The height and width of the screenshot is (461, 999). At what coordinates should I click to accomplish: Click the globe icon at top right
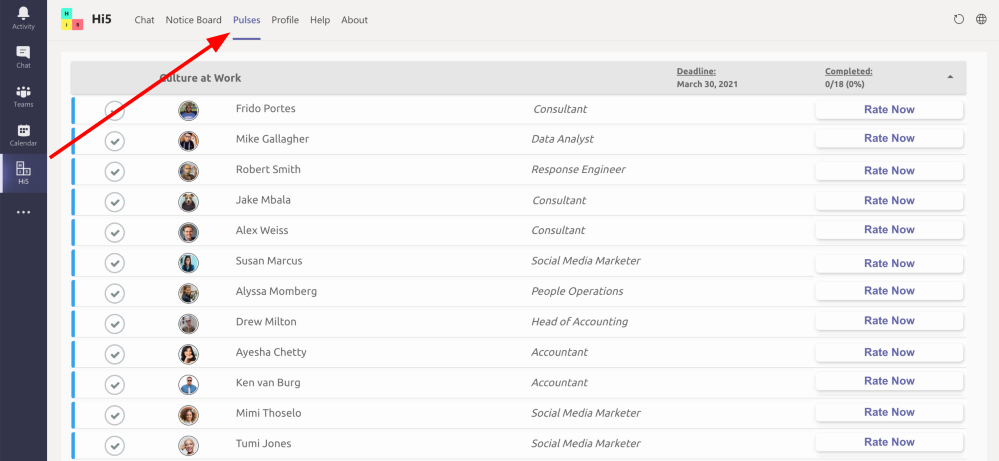pyautogui.click(x=981, y=19)
